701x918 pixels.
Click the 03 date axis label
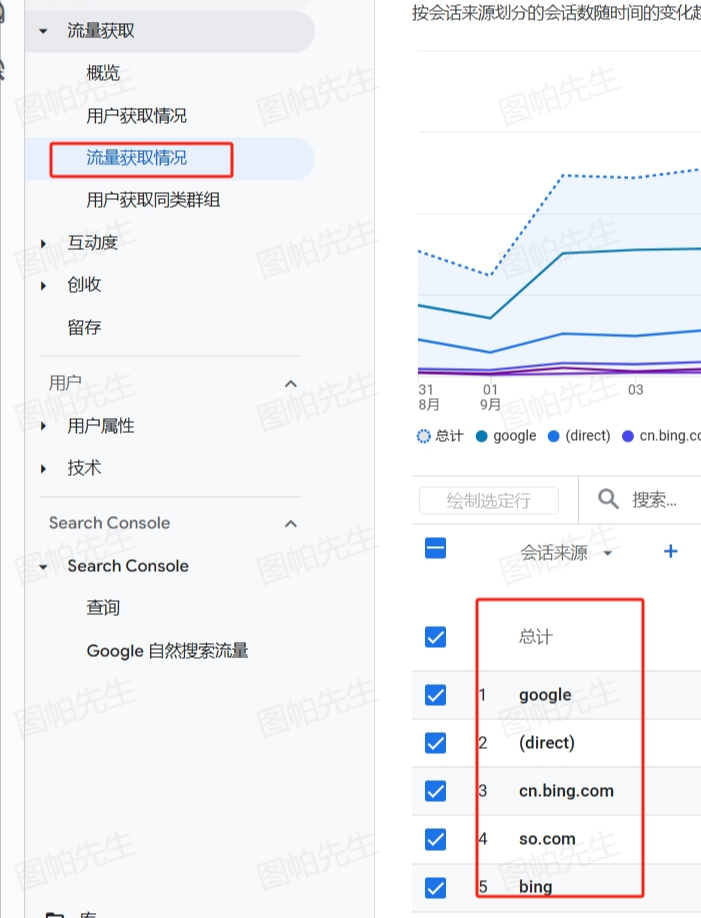(x=636, y=390)
